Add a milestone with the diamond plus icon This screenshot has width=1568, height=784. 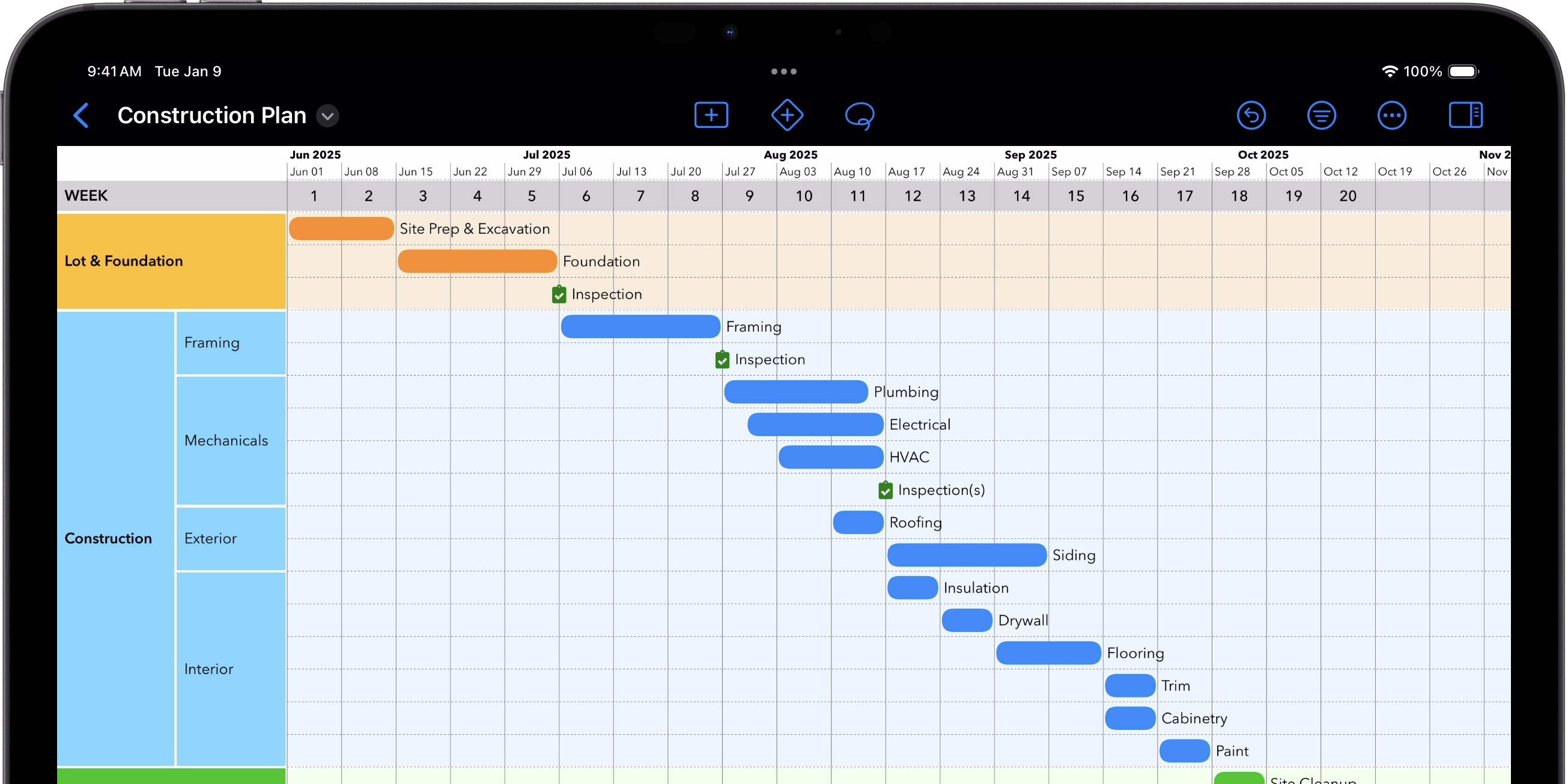pos(787,115)
